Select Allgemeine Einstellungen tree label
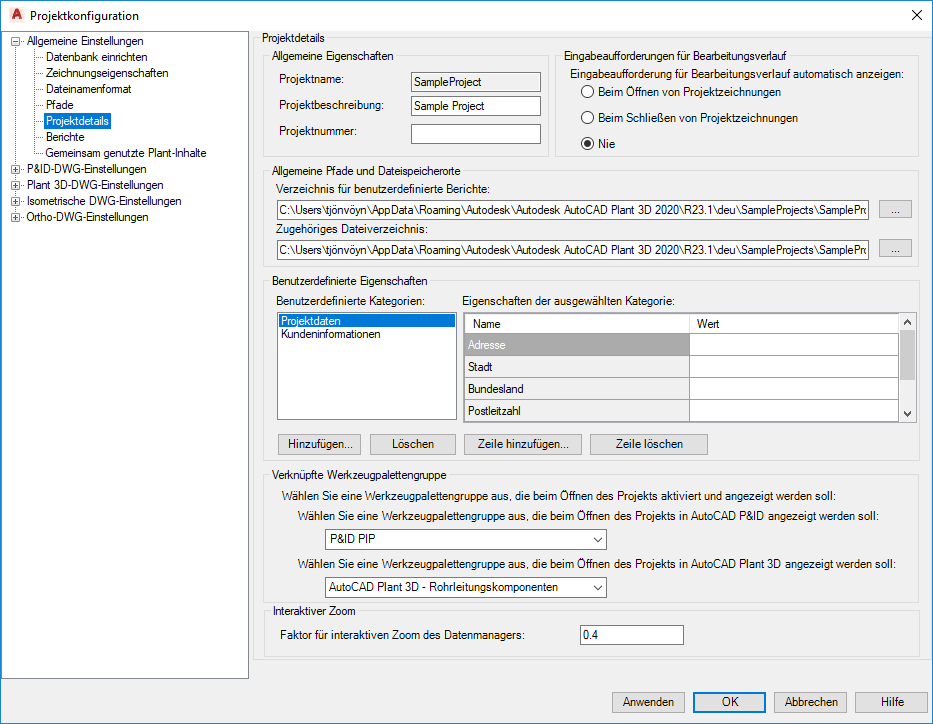The width and height of the screenshot is (933, 724). [85, 41]
